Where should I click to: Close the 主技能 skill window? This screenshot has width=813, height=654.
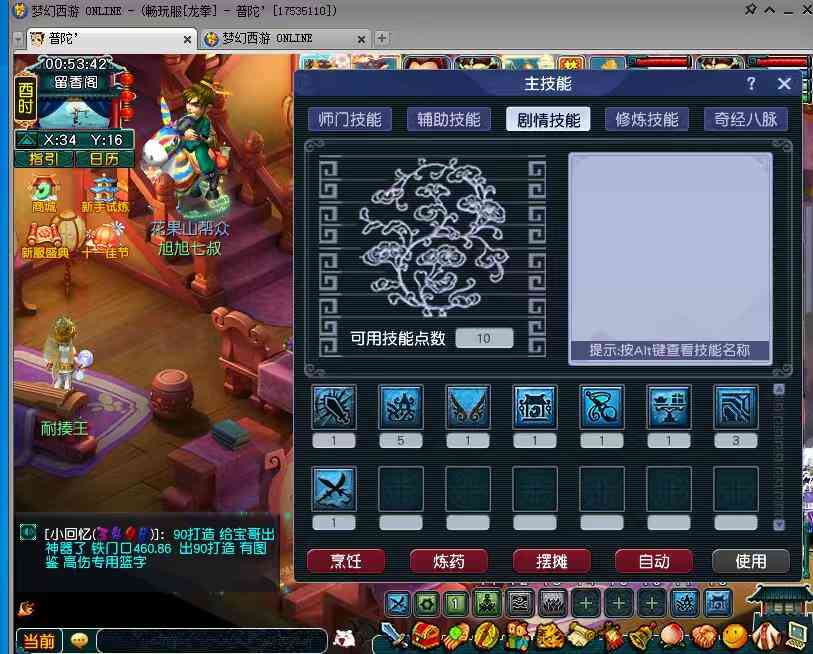(x=784, y=84)
